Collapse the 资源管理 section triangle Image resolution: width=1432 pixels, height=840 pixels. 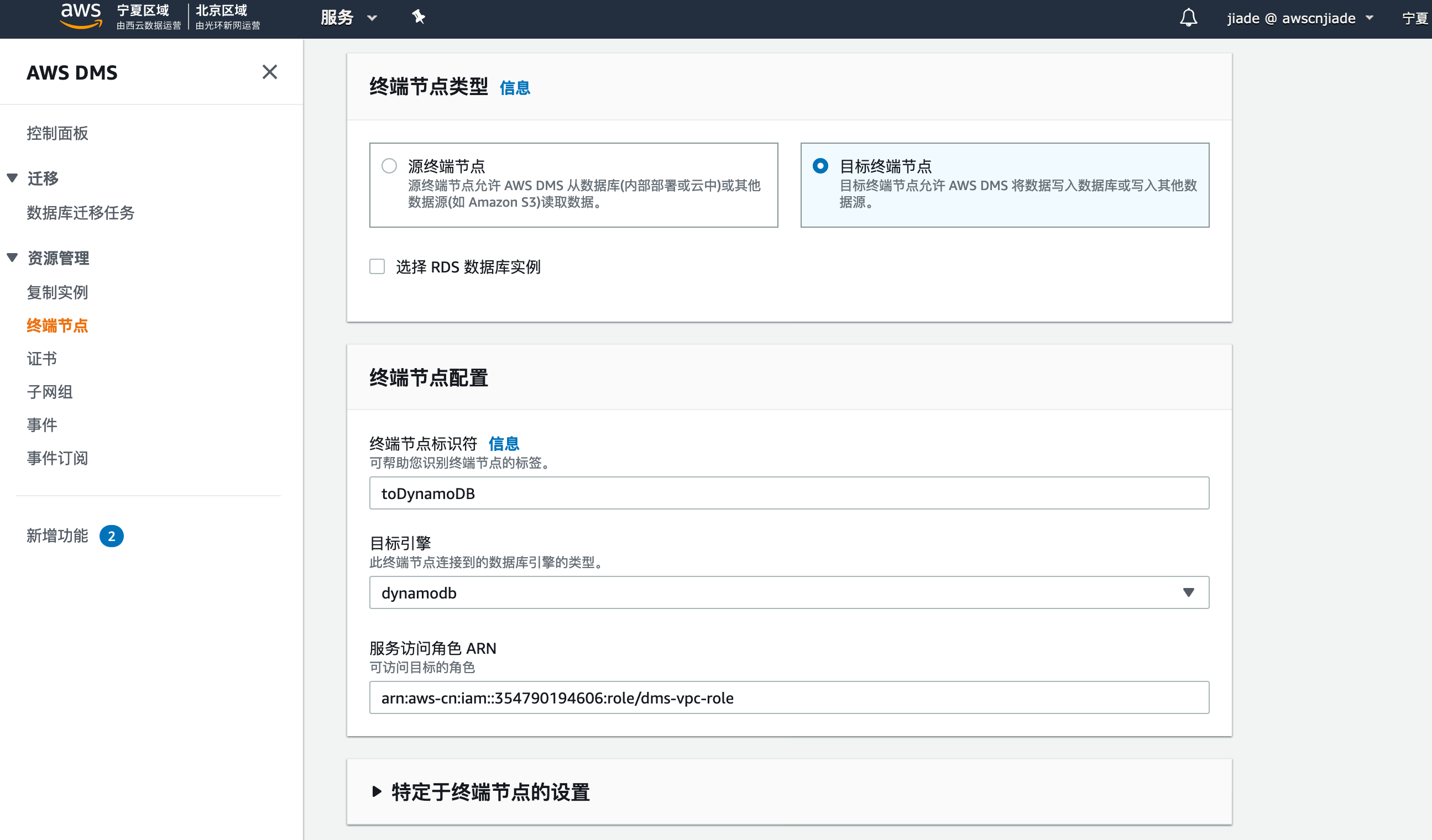[13, 258]
